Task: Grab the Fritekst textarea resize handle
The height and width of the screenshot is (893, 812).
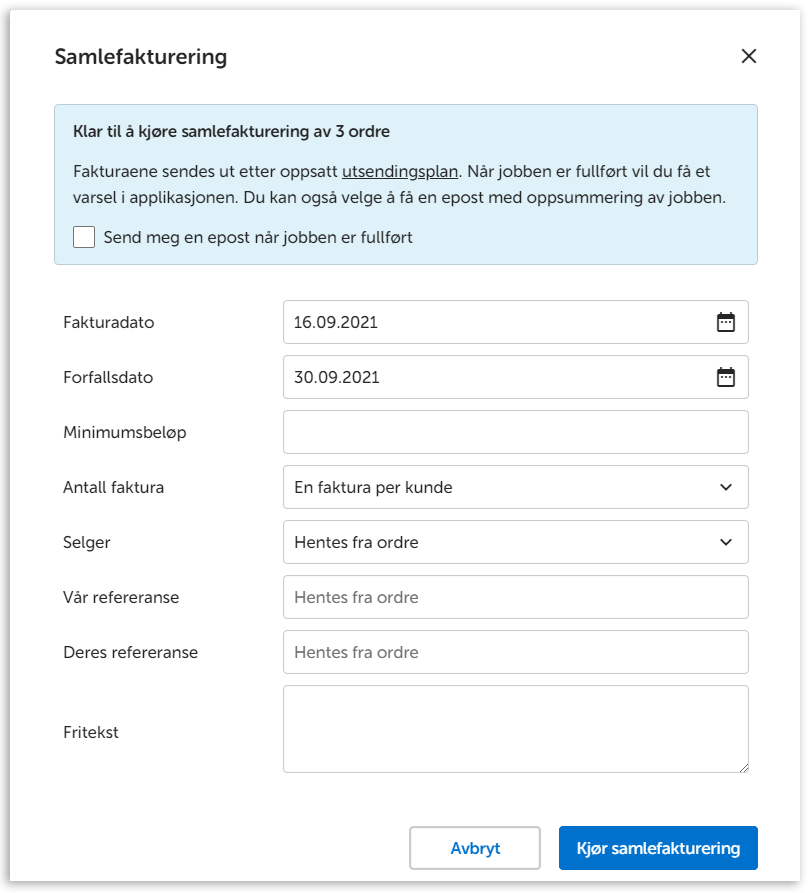Action: (743, 767)
